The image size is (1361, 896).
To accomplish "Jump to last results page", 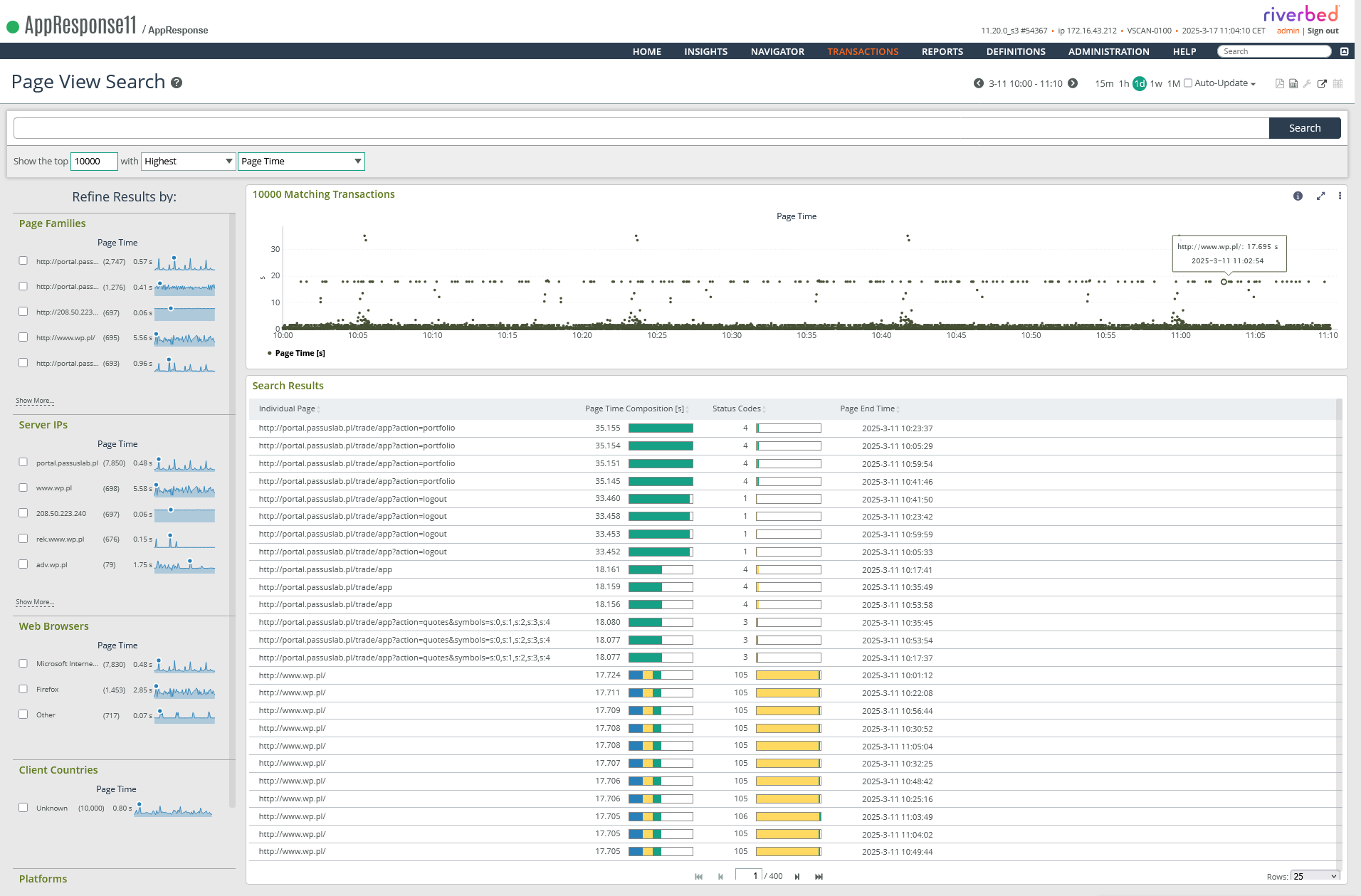I will point(819,876).
